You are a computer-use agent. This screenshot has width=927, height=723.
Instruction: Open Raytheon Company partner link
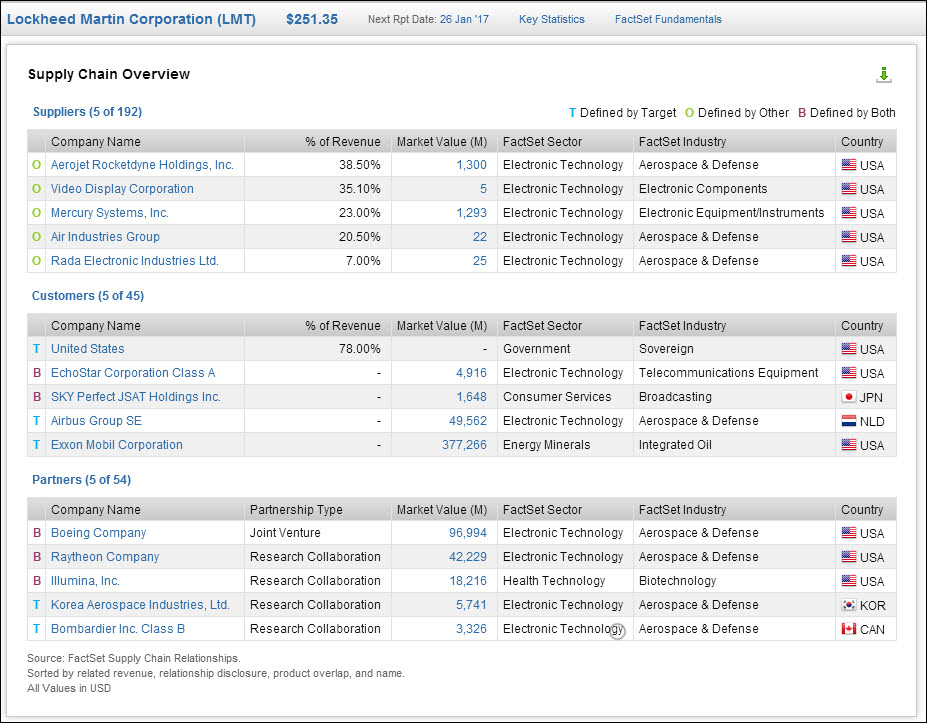pyautogui.click(x=105, y=557)
